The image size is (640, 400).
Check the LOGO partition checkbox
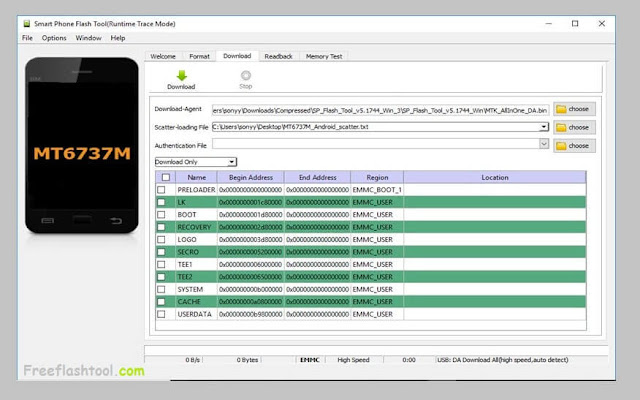161,240
